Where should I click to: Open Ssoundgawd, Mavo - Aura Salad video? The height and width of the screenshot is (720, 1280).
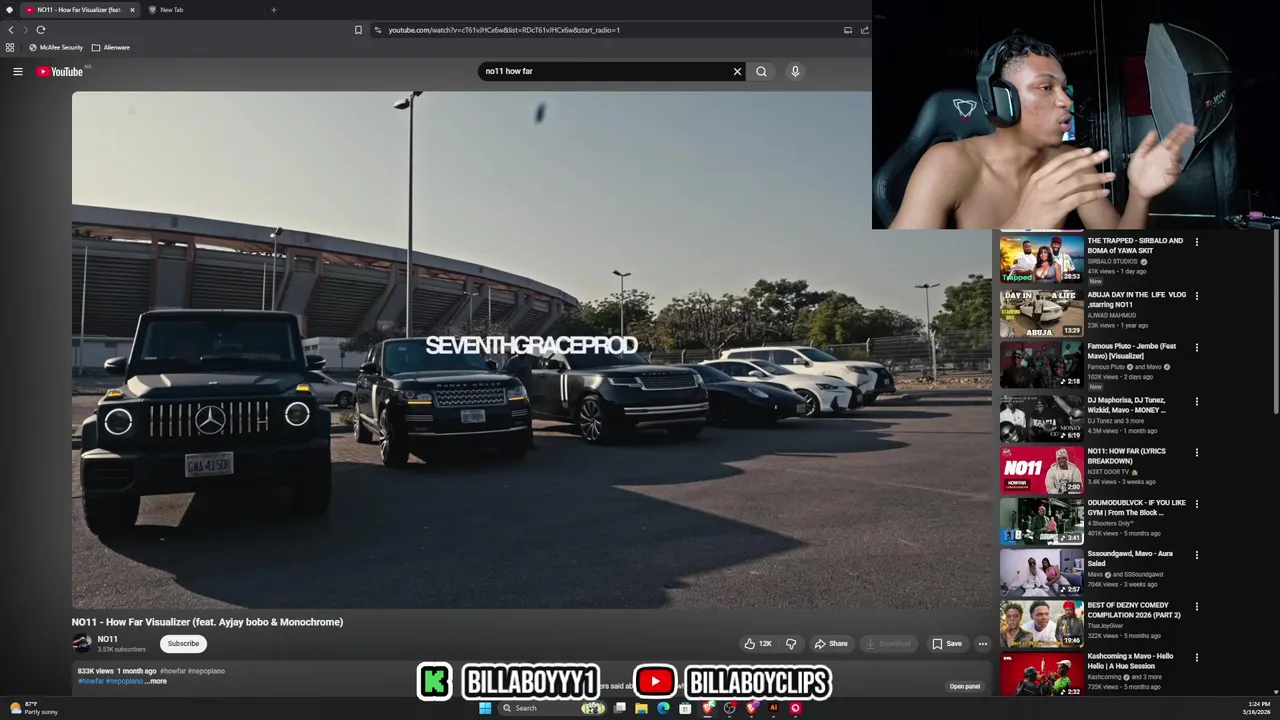pos(1042,572)
